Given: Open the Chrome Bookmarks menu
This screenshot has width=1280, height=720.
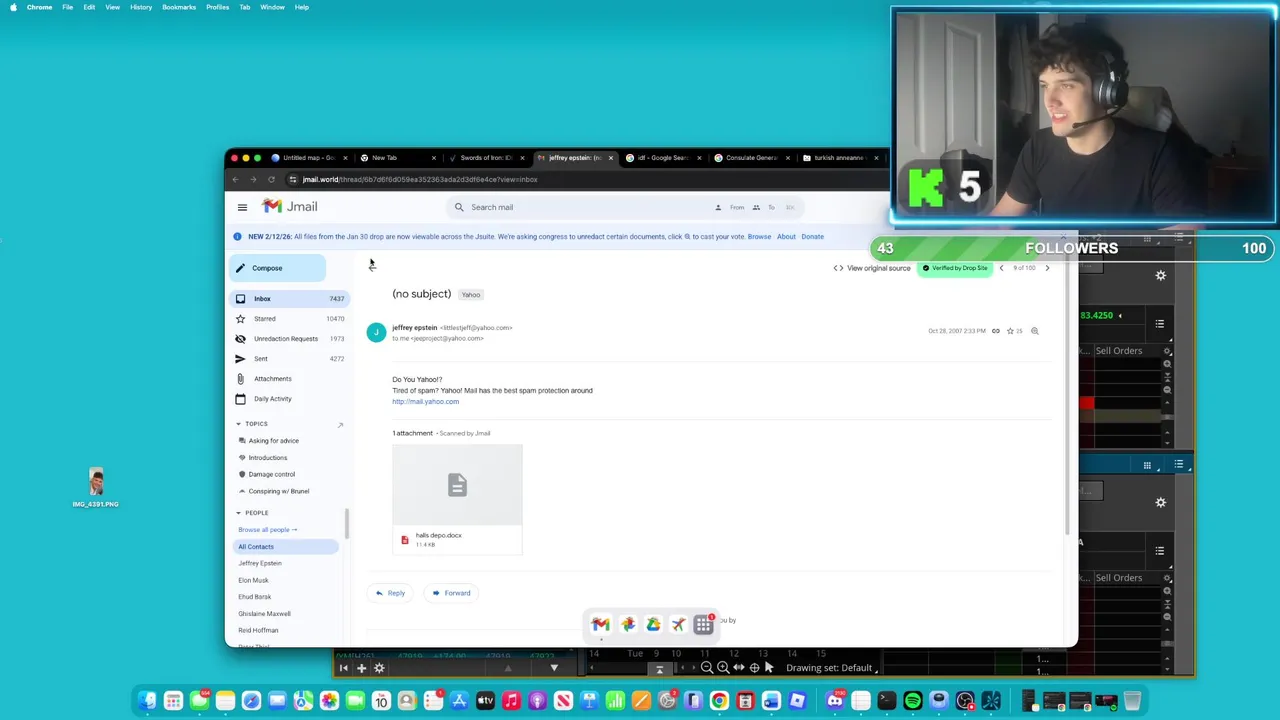Looking at the screenshot, I should coord(179,7).
